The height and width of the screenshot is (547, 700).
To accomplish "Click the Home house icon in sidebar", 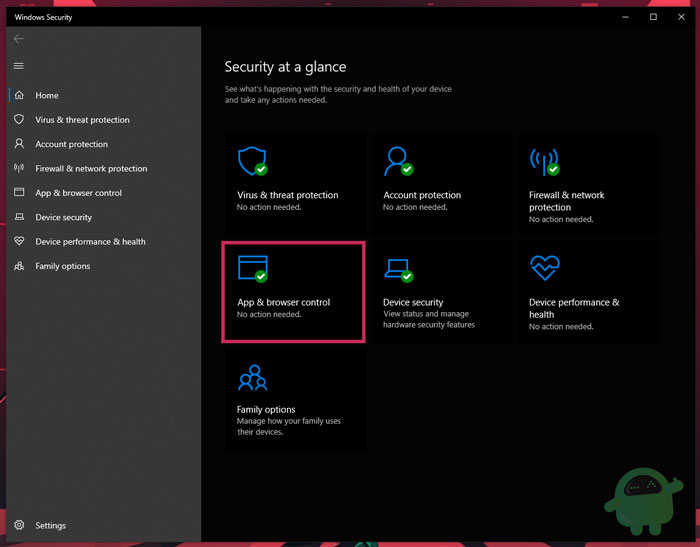I will tap(19, 95).
